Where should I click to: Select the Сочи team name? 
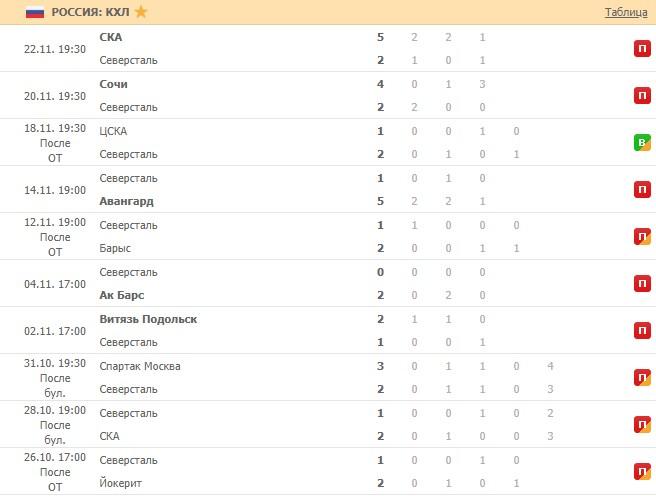tap(114, 84)
